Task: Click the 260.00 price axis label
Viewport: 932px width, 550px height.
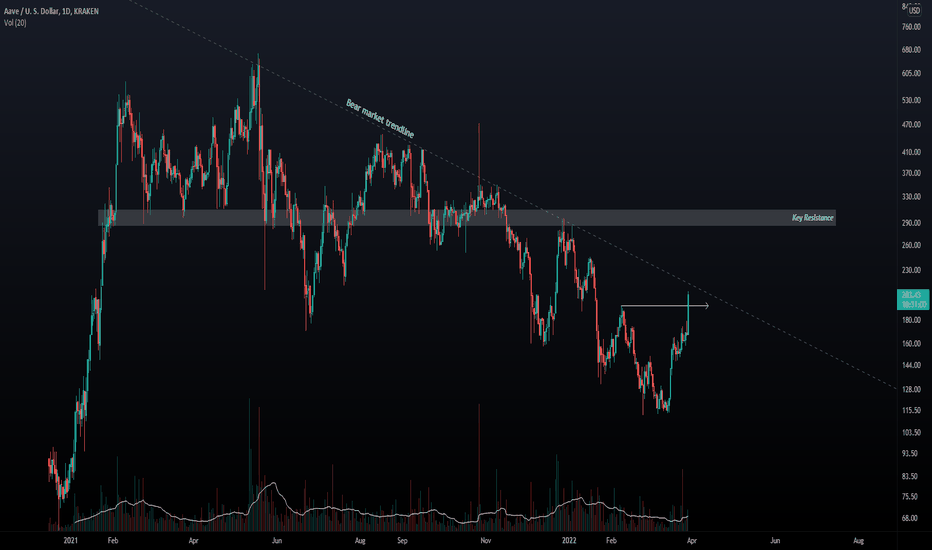Action: (911, 245)
